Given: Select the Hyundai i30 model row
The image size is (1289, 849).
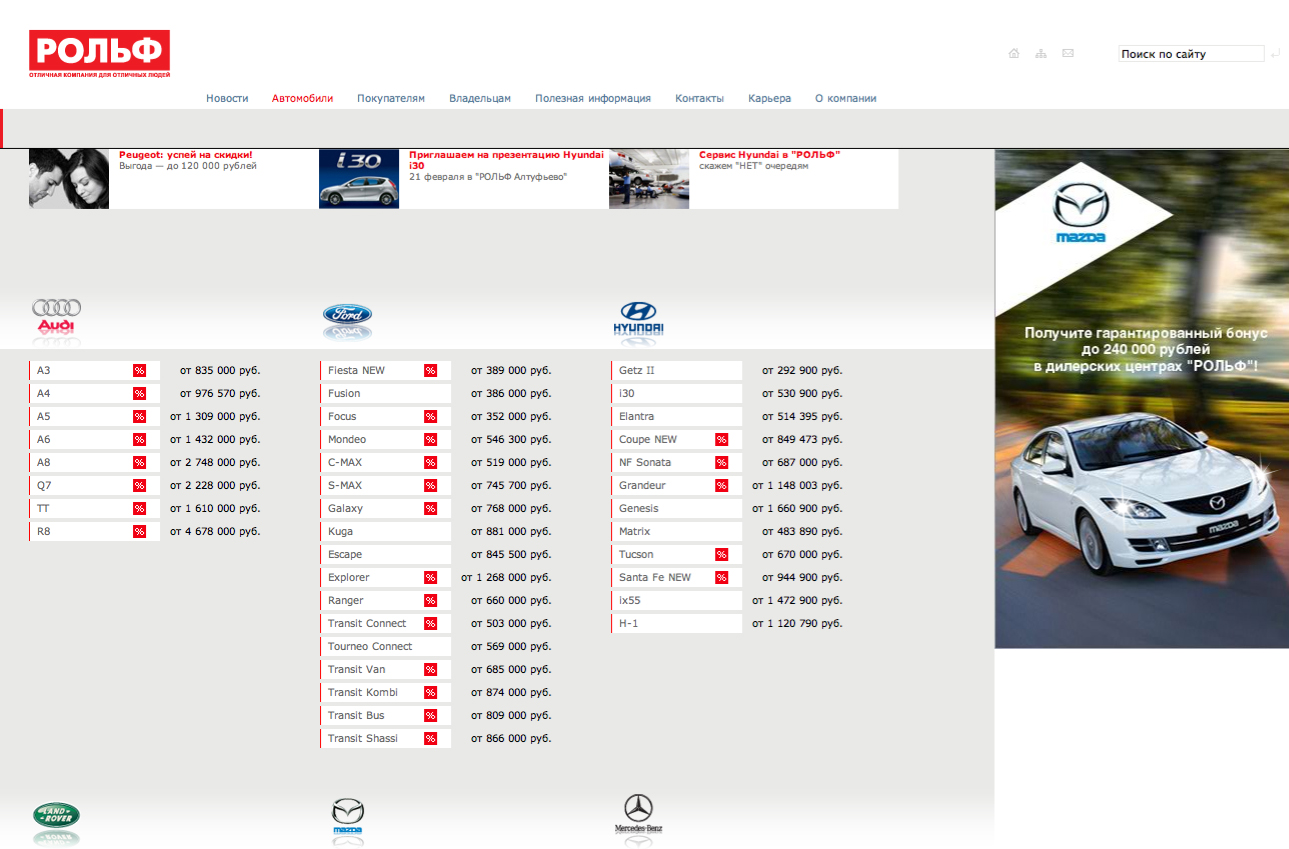Looking at the screenshot, I should pyautogui.click(x=676, y=394).
